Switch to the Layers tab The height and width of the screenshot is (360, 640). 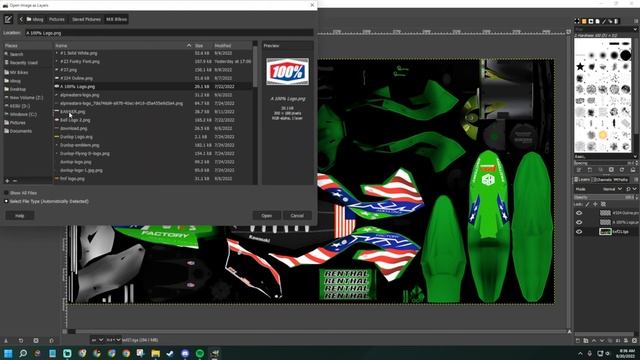point(582,180)
